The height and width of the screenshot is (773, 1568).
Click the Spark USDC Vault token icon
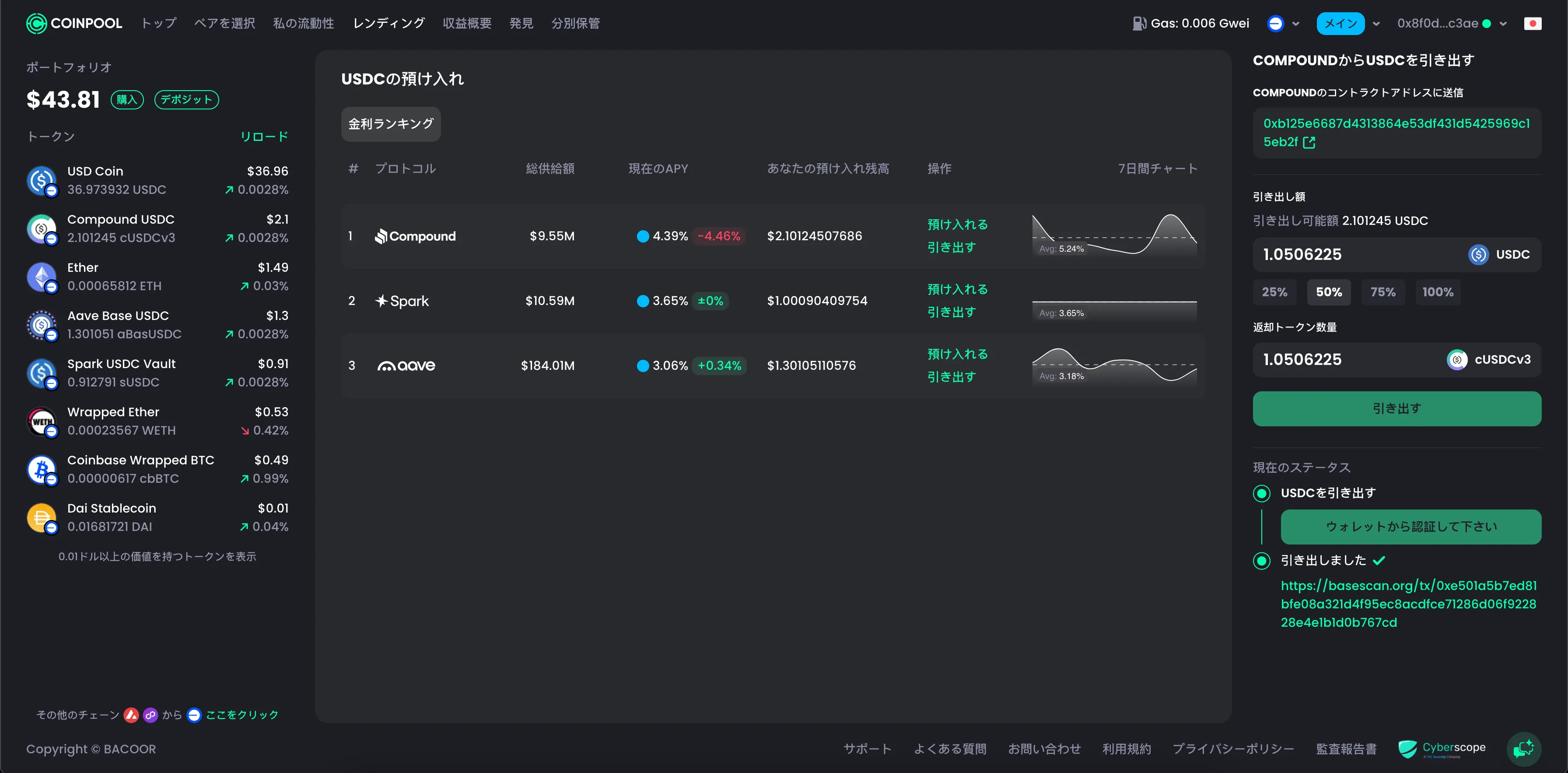[x=42, y=373]
